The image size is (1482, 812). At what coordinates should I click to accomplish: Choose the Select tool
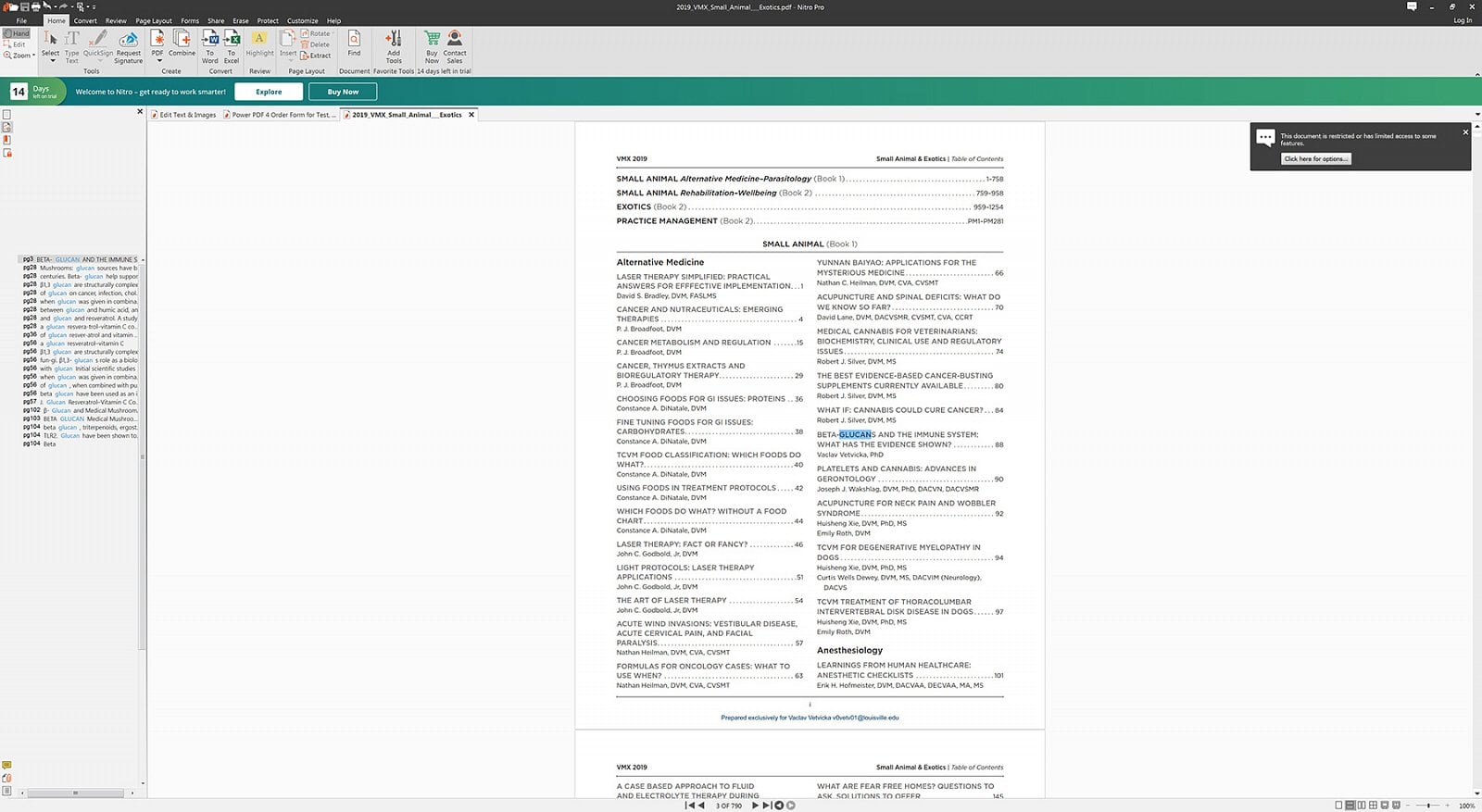[50, 43]
